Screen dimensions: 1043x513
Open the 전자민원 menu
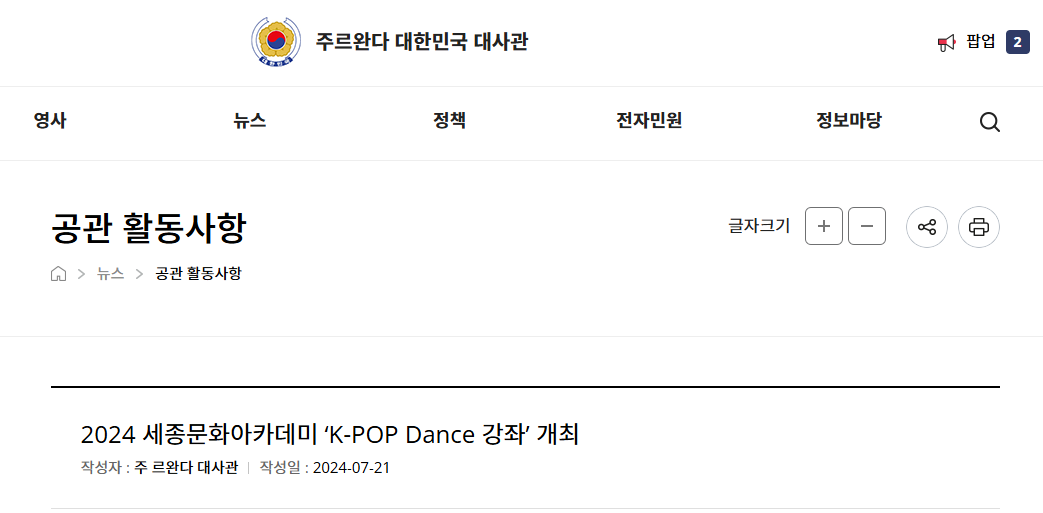[649, 121]
